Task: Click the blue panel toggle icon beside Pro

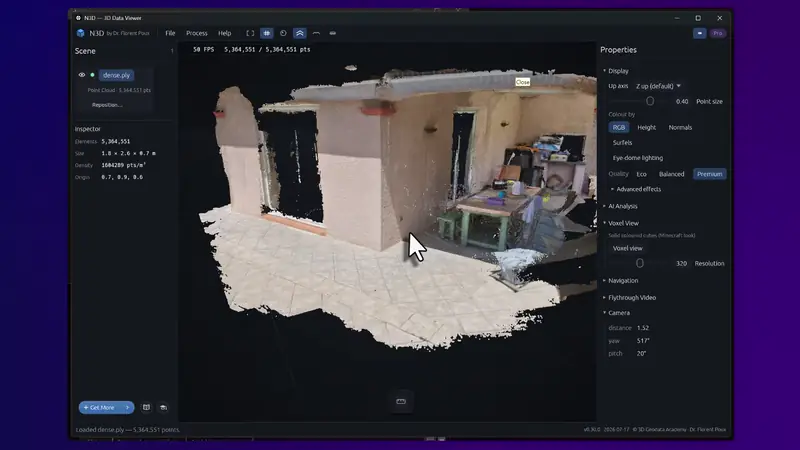Action: [x=699, y=33]
